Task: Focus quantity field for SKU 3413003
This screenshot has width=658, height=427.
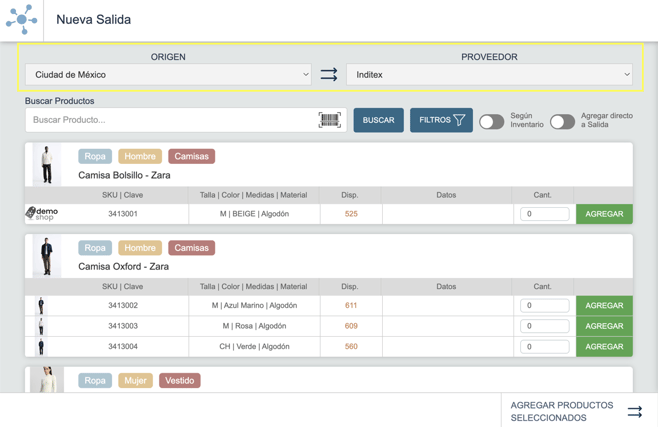Action: tap(545, 326)
